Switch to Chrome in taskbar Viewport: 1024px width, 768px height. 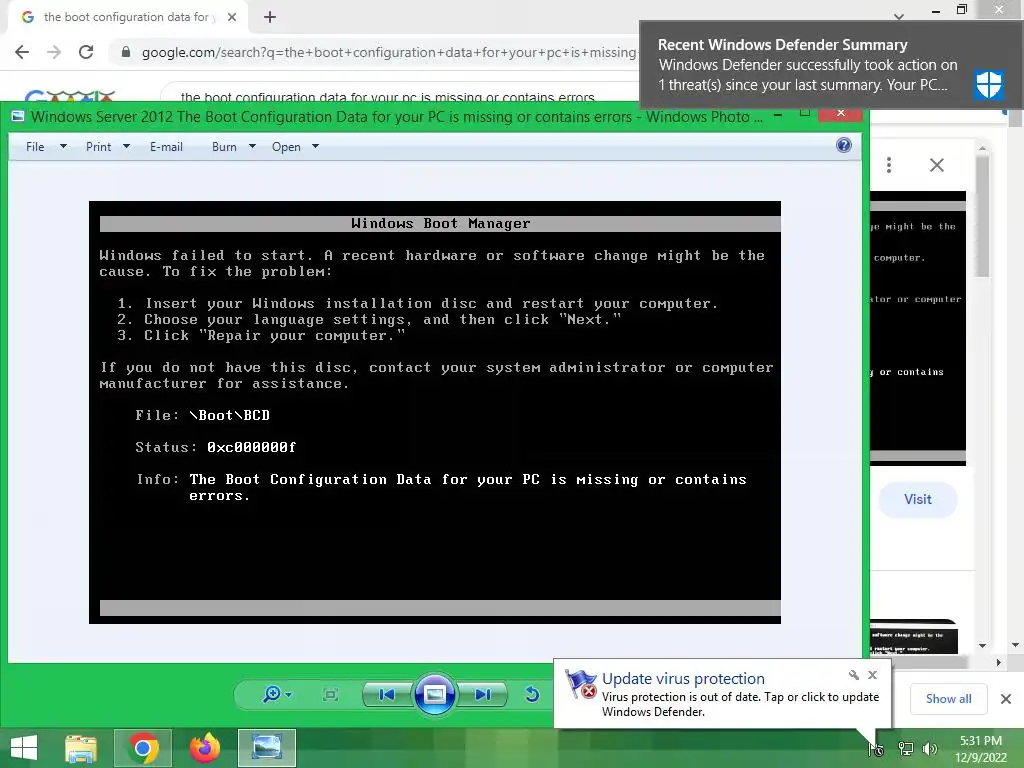click(x=143, y=748)
